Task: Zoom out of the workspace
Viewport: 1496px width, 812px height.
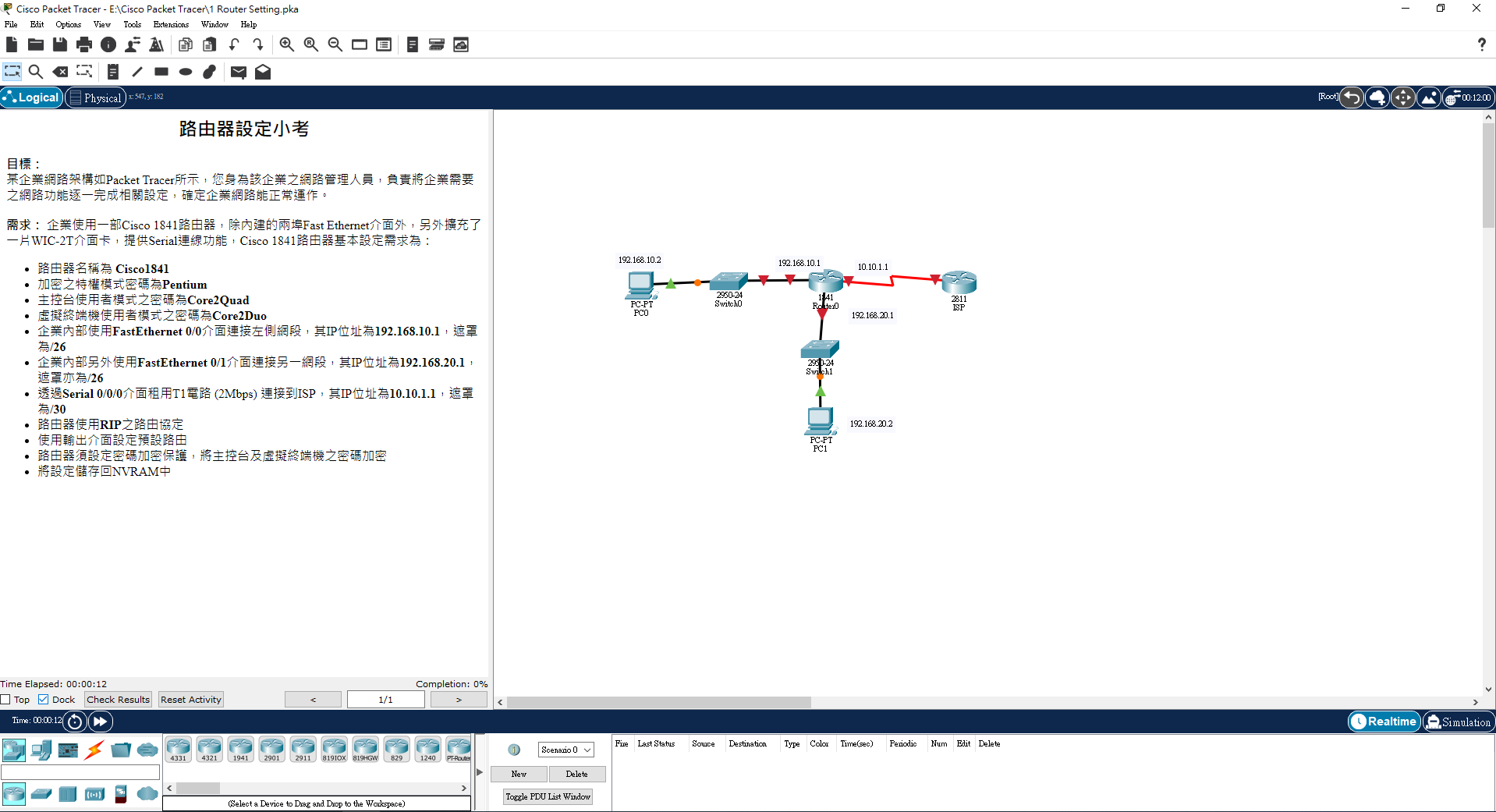Action: [335, 44]
